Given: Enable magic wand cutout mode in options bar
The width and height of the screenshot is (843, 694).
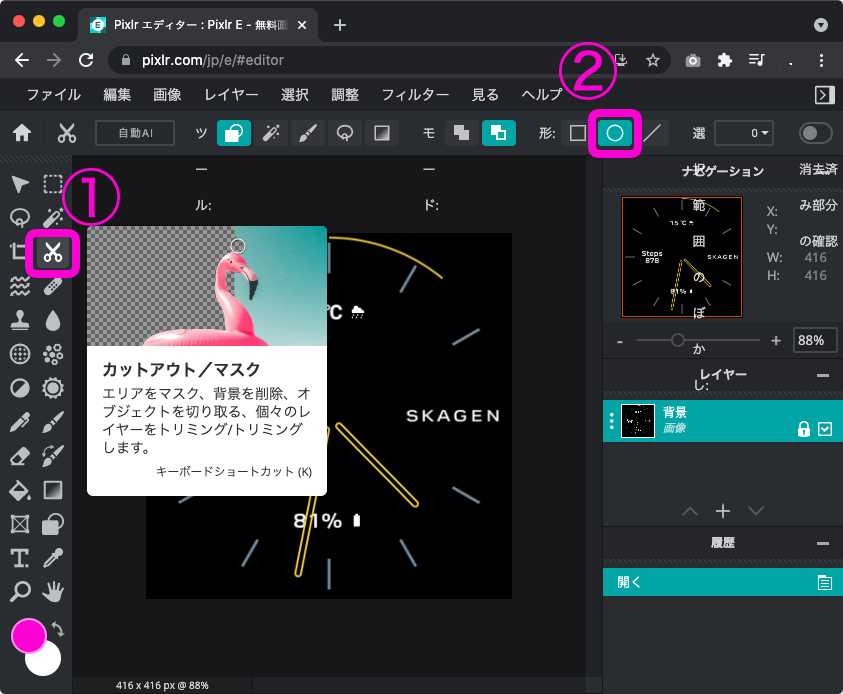Looking at the screenshot, I should pos(271,133).
